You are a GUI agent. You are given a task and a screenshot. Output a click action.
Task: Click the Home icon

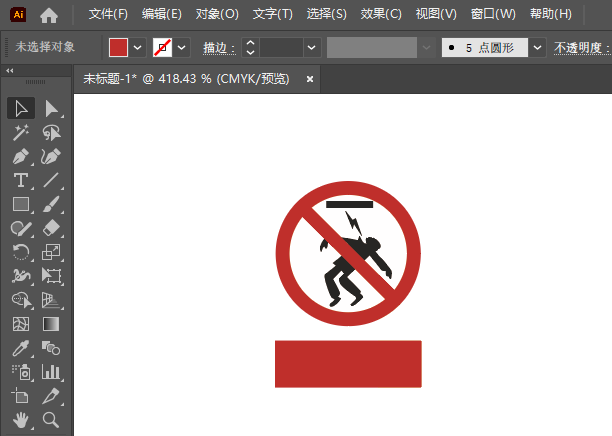pos(49,15)
